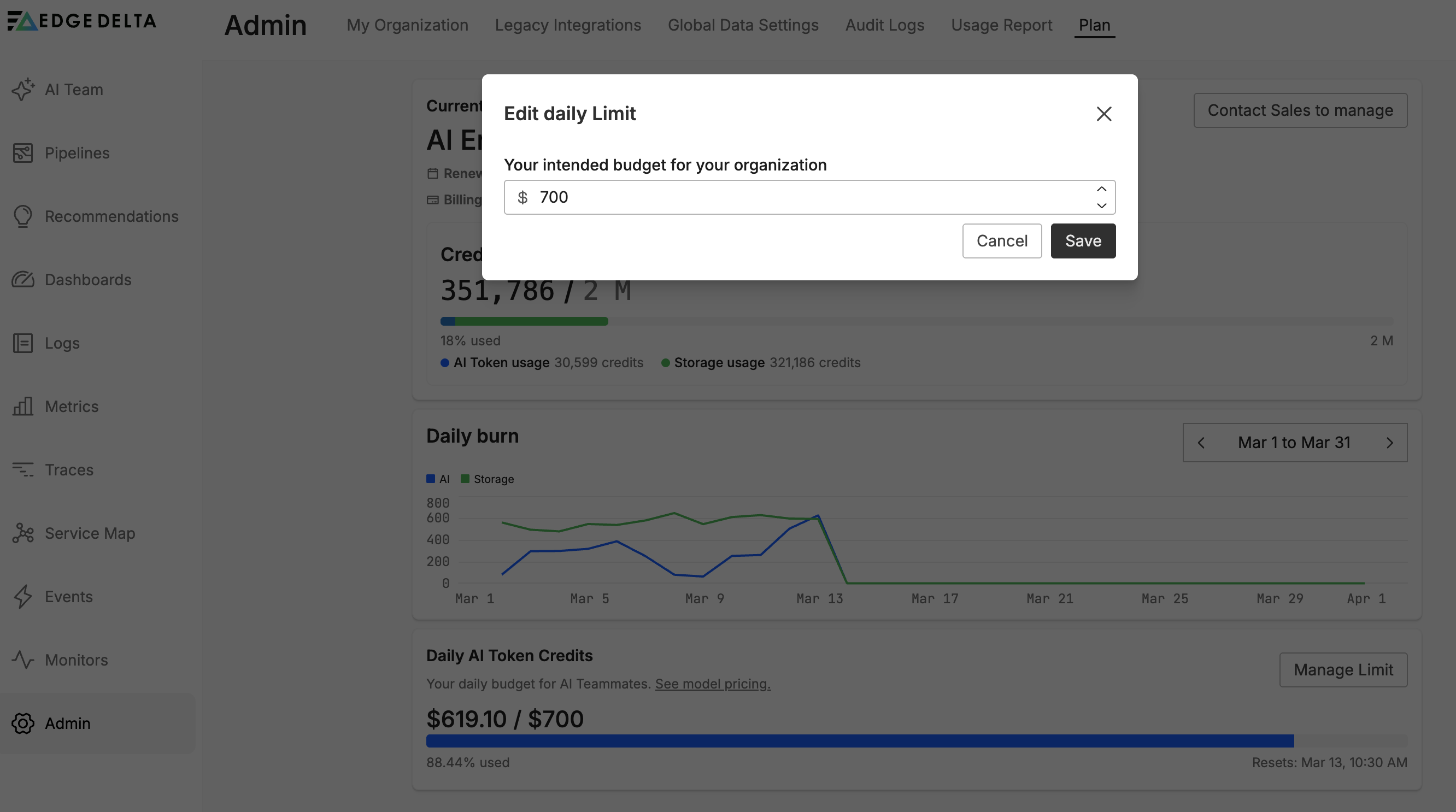The image size is (1456, 812).
Task: Open Recommendations from the sidebar
Action: pyautogui.click(x=23, y=216)
